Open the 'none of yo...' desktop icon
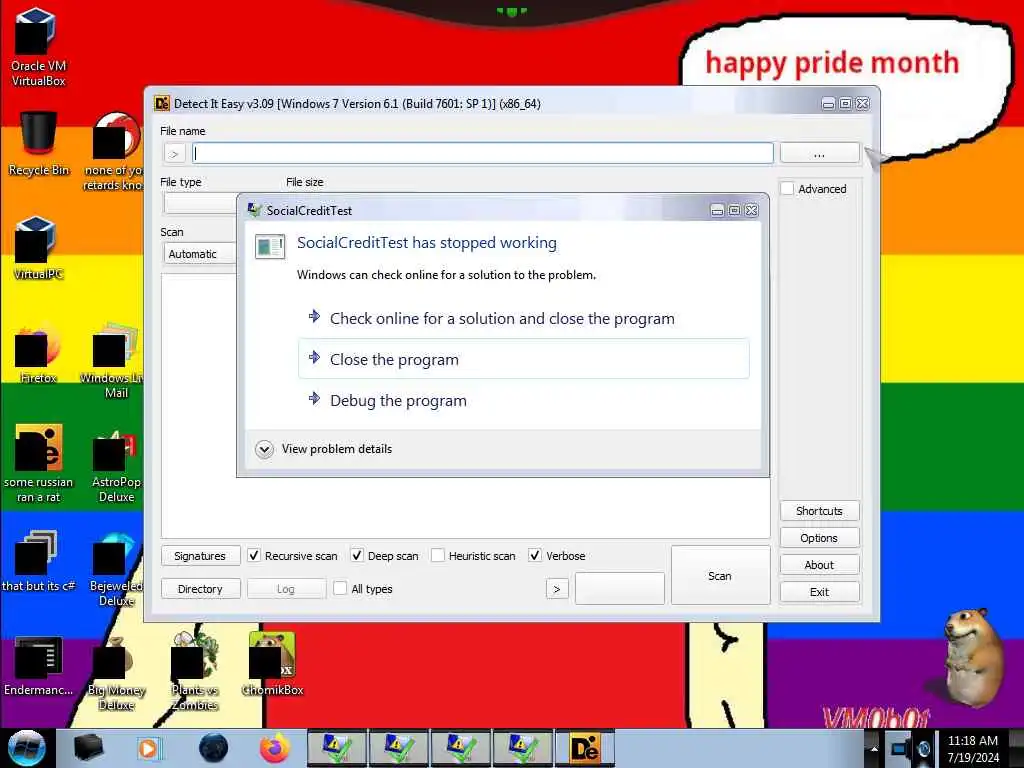The width and height of the screenshot is (1024, 768). [115, 152]
